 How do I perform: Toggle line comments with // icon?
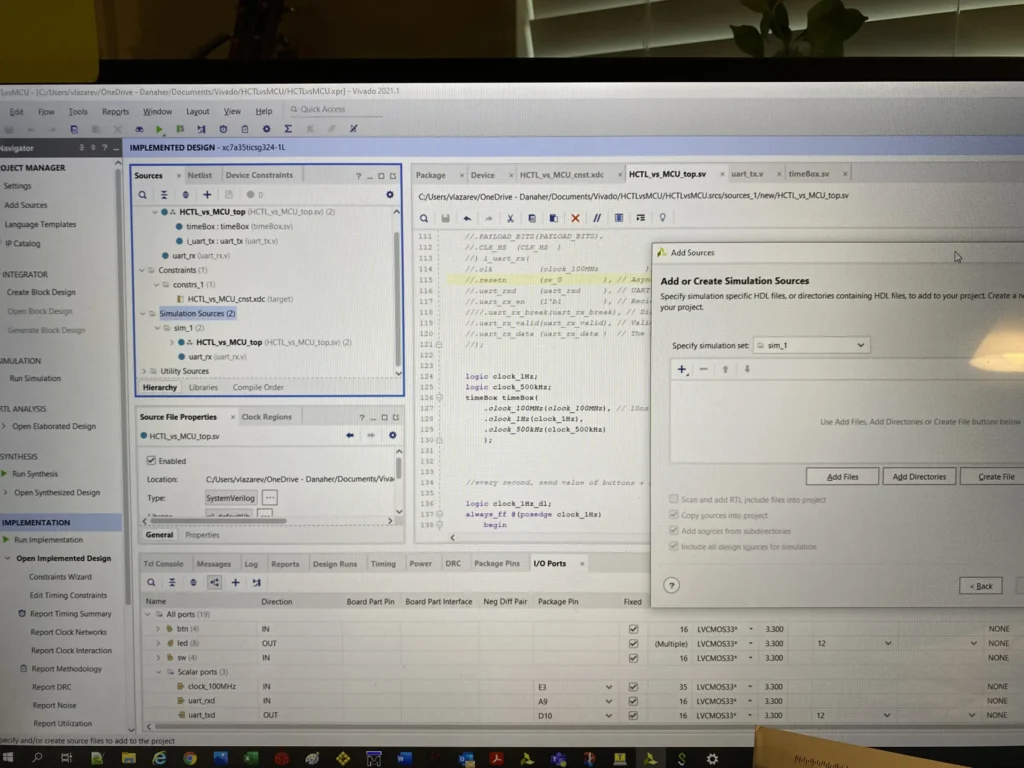[597, 218]
